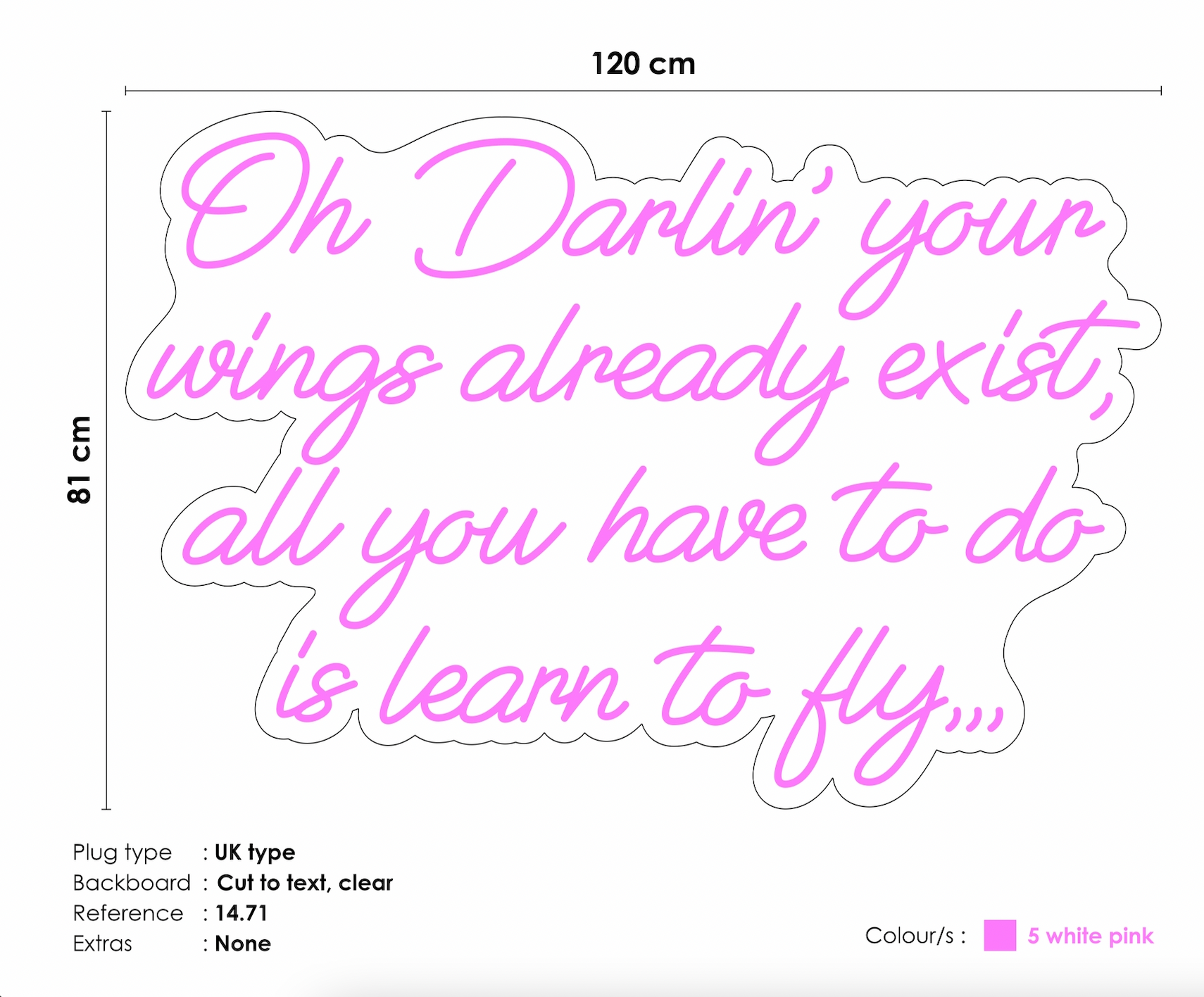Screen dimensions: 1204x997
Task: Click the neon word 'exist,'
Action: 1008,361
